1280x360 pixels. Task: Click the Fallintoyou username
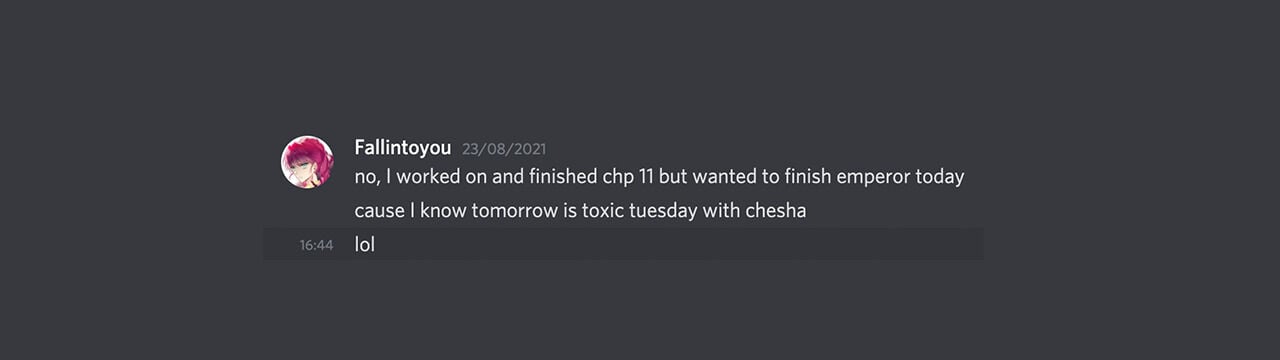click(403, 148)
